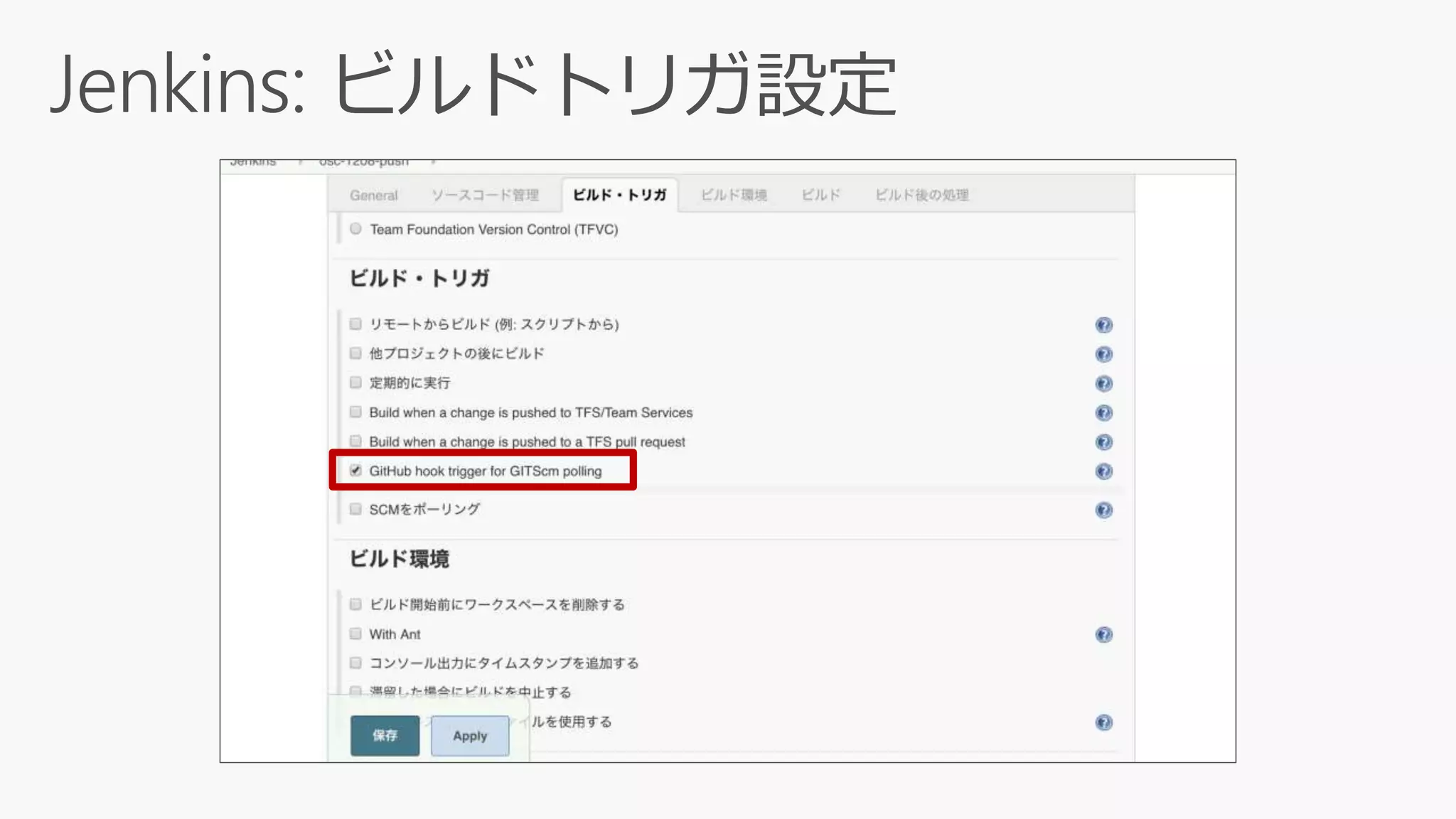Open help for GitHub hook trigger option
Screen dimensions: 1456x819
[x=1103, y=471]
